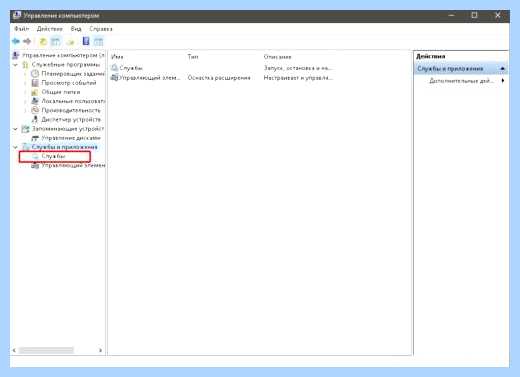Collapse the Службы и приложения tree node
Screen dimensions: 520x377
[15, 147]
